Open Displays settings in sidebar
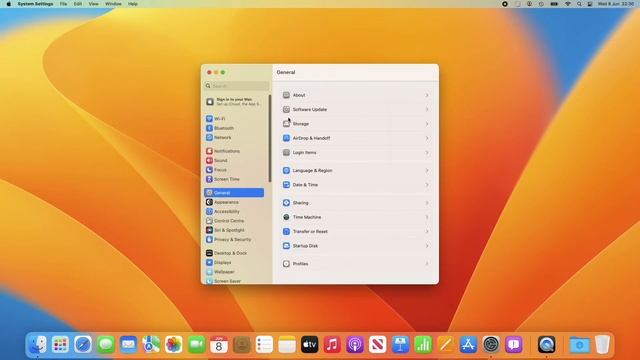The width and height of the screenshot is (640, 360). (234, 262)
